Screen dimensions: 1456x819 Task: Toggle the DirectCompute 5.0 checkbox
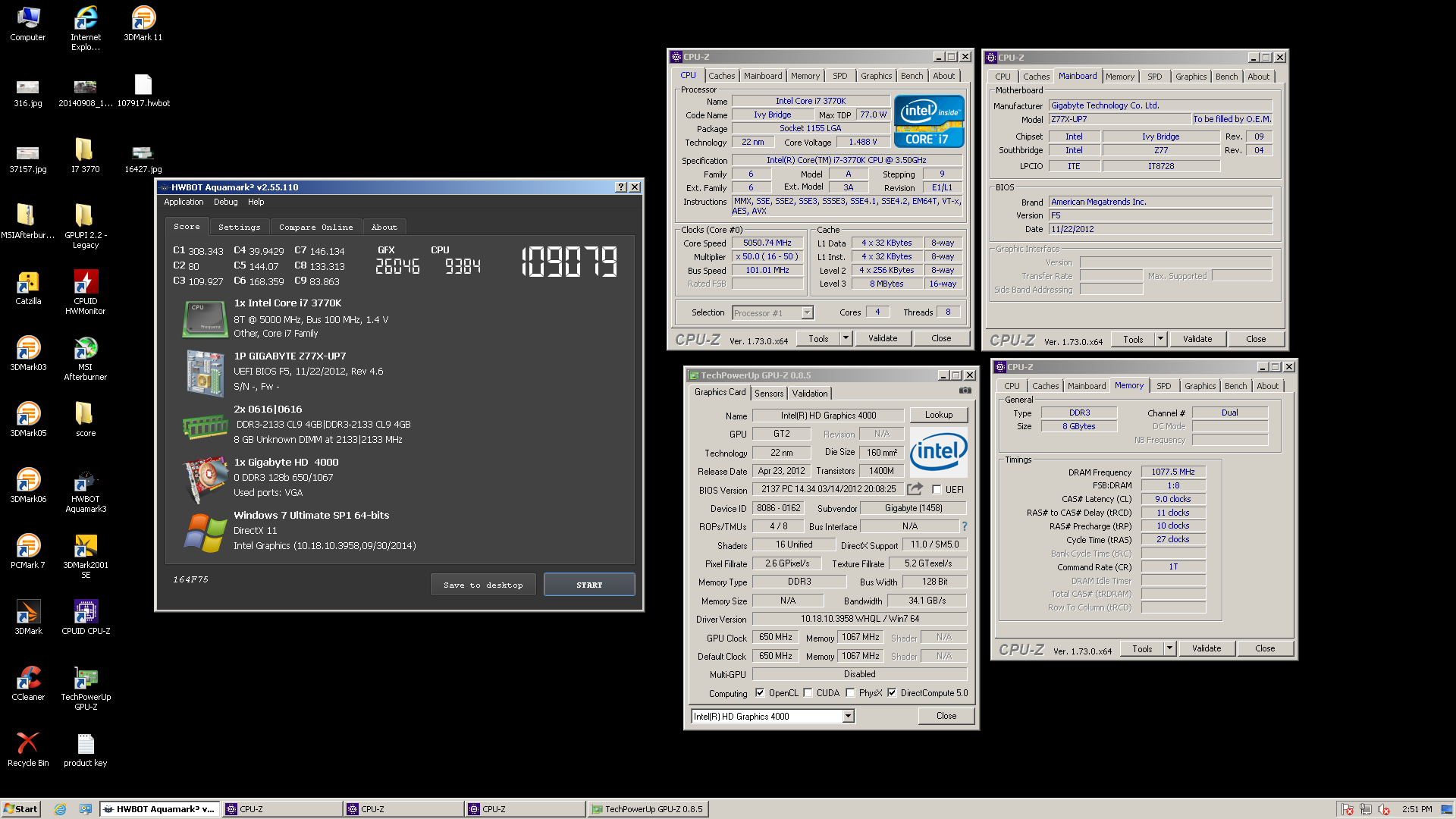pos(892,692)
